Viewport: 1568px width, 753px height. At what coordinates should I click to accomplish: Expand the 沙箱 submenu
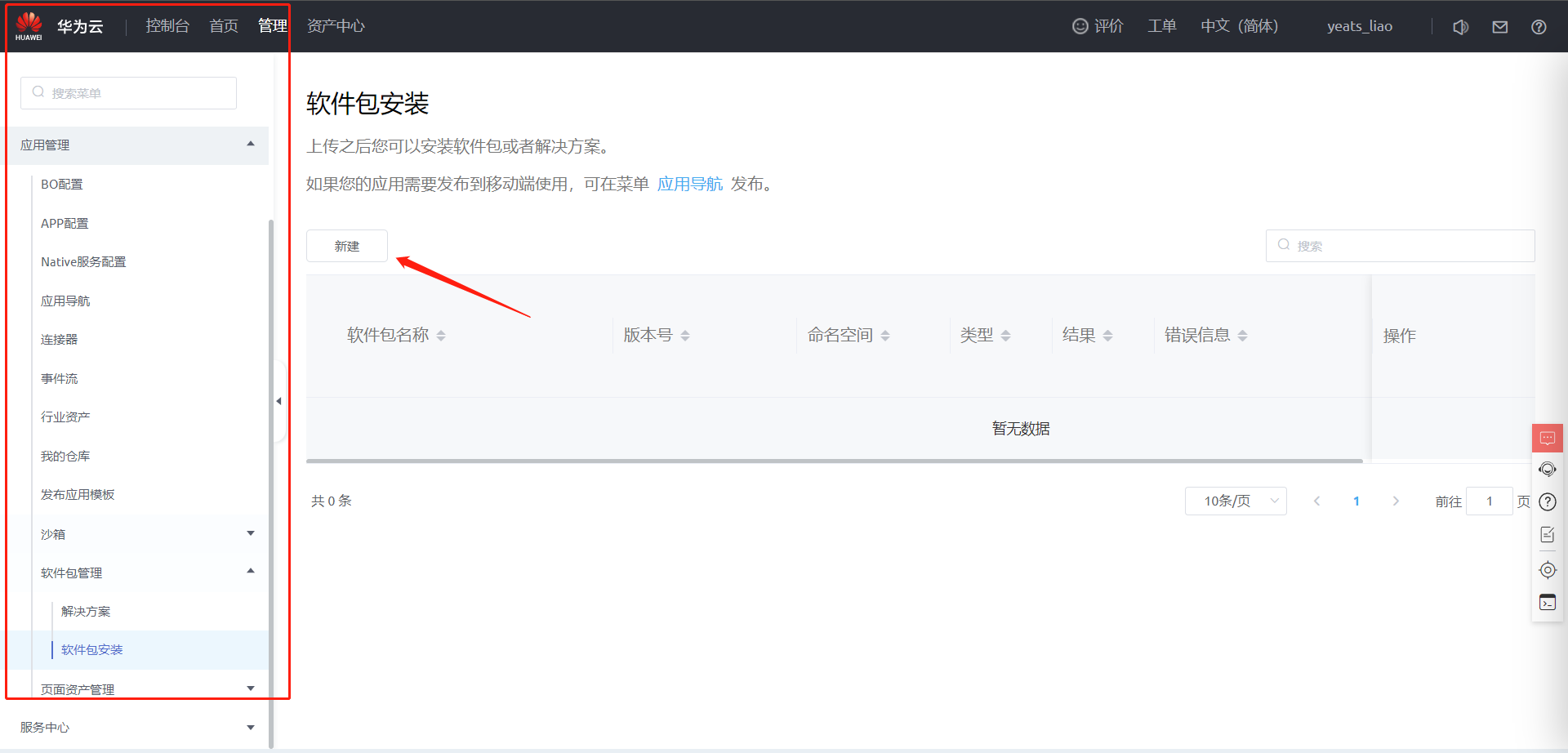click(251, 533)
